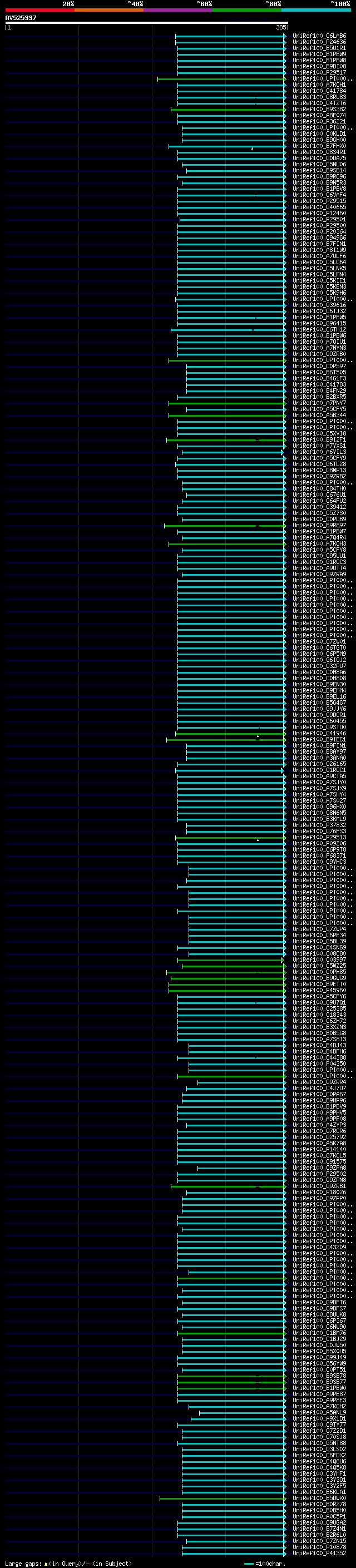Open hit UniRef100_P10878
The image size is (356, 1568).
[319, 1547]
